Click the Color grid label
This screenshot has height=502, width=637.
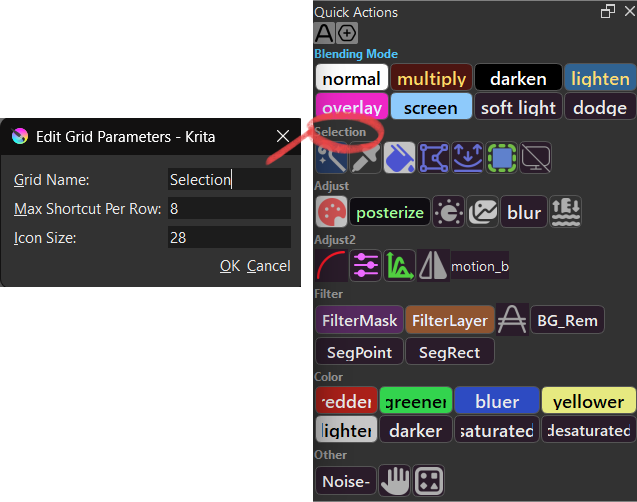(x=328, y=376)
